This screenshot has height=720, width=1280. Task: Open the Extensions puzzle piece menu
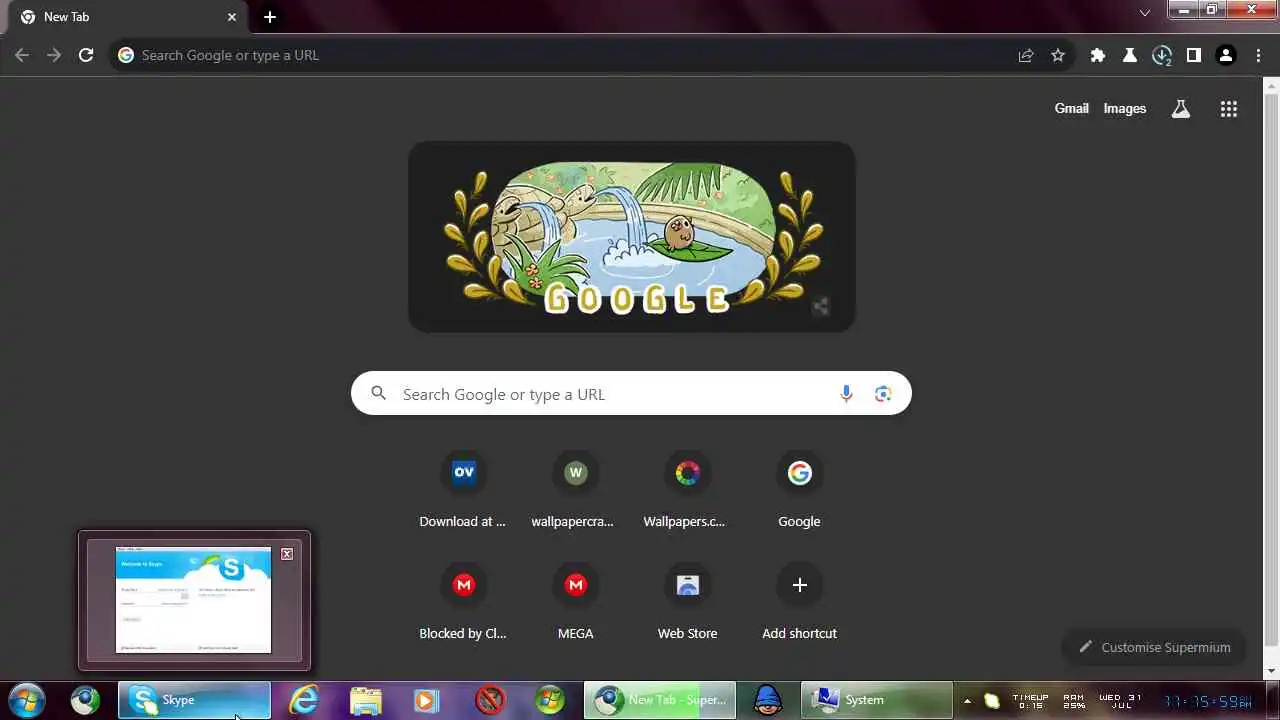1098,55
